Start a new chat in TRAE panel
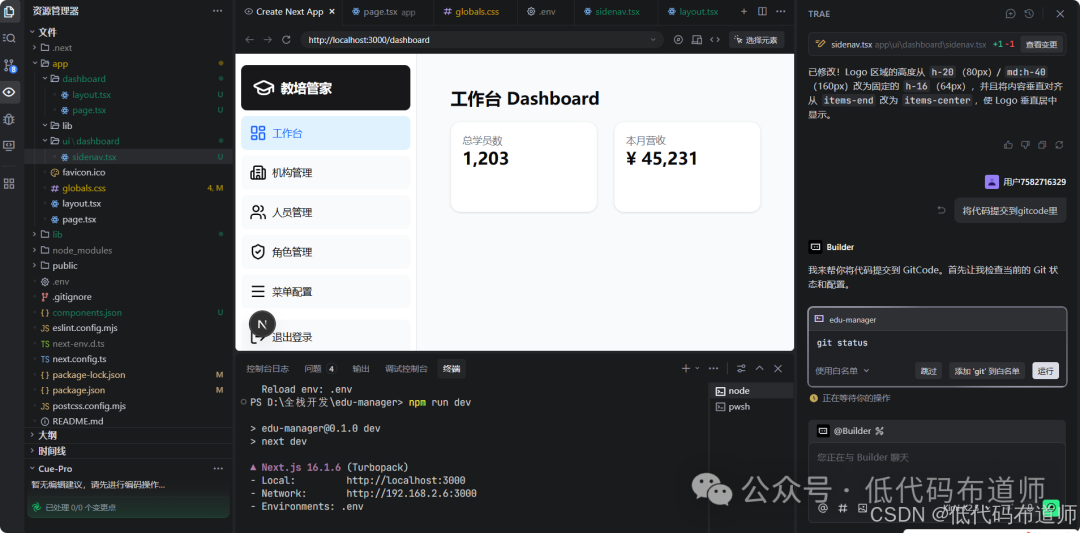Image resolution: width=1080 pixels, height=533 pixels. pos(1011,14)
